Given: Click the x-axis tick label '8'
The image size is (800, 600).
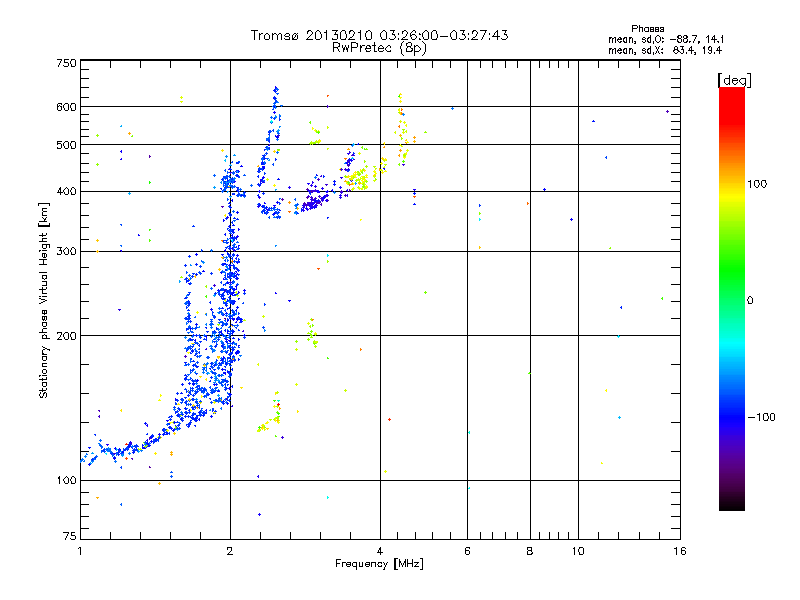Looking at the screenshot, I should 530,551.
